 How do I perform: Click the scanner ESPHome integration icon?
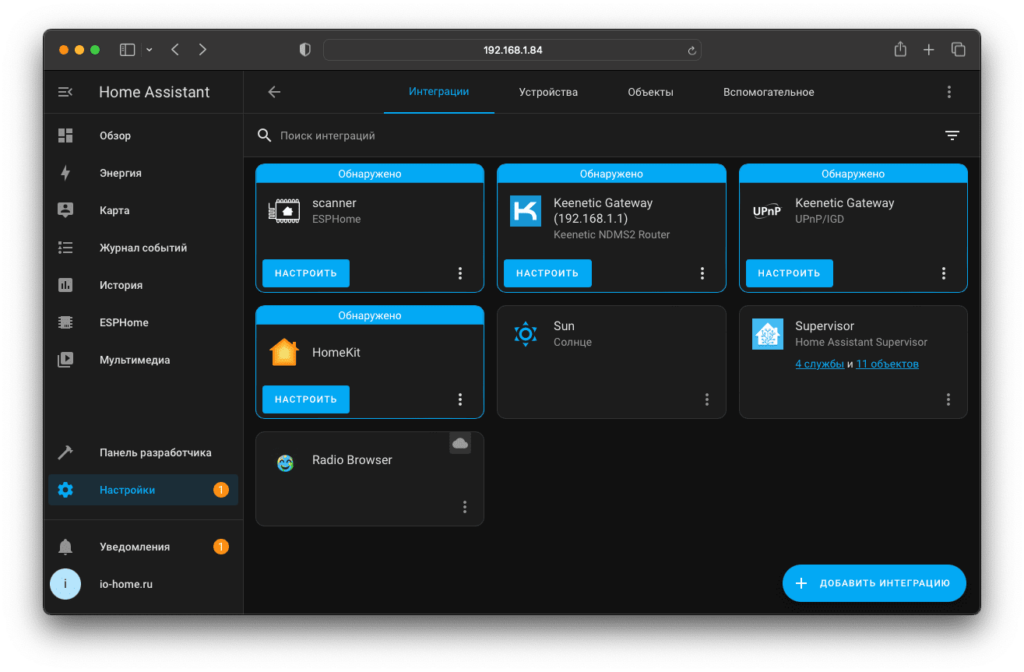click(284, 211)
